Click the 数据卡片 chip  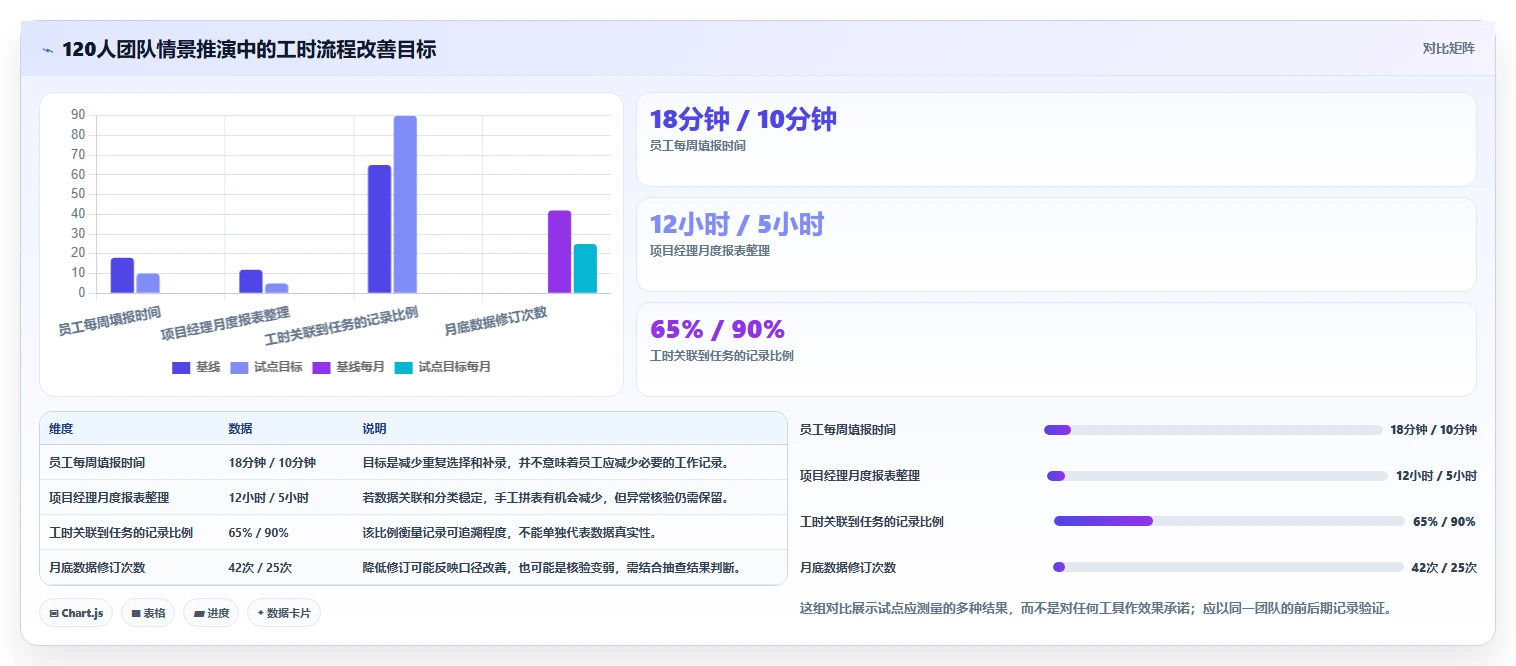click(284, 613)
